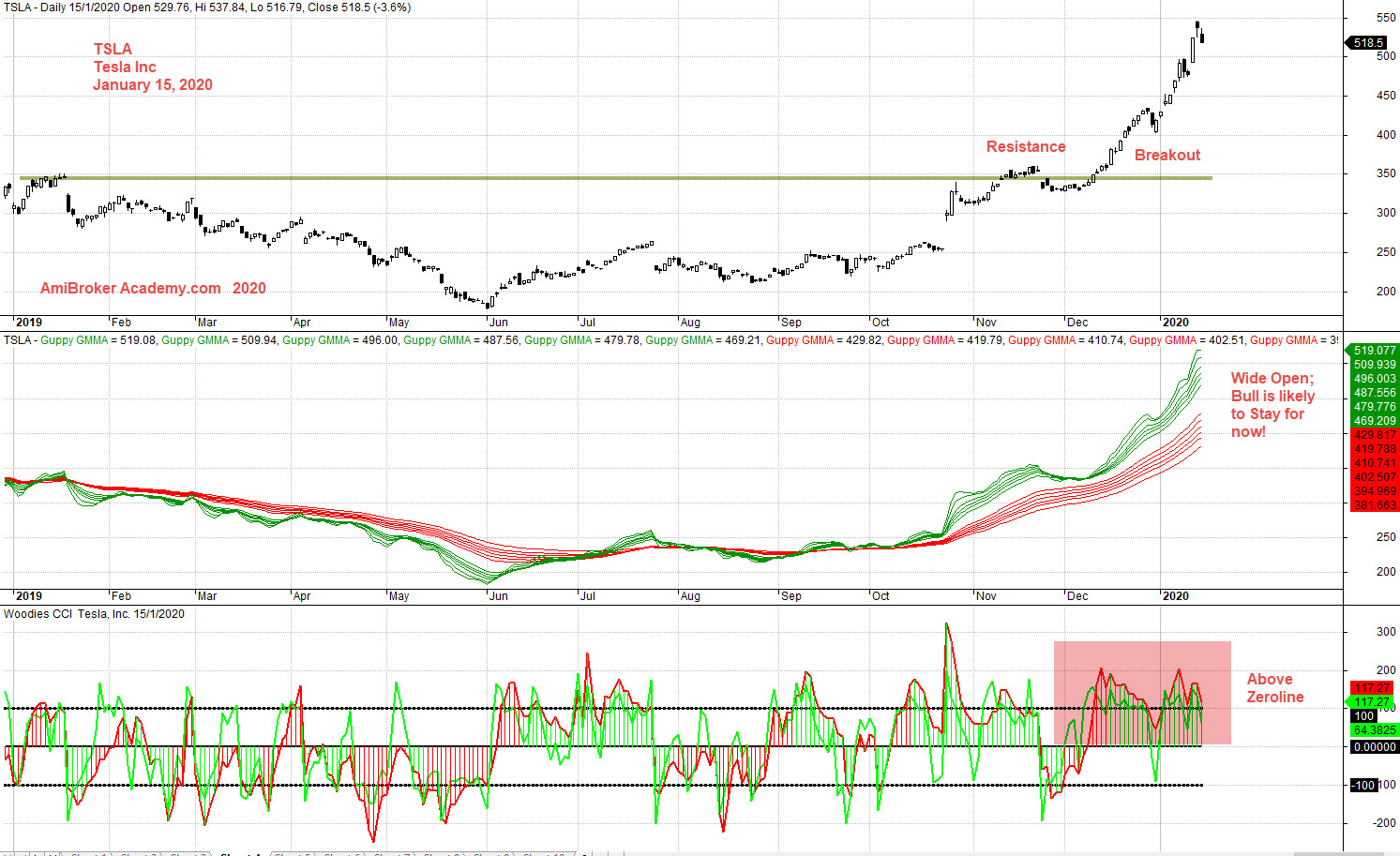Image resolution: width=1400 pixels, height=856 pixels.
Task: Click the 'Jul' label on GMMA pane time axis
Action: [587, 595]
